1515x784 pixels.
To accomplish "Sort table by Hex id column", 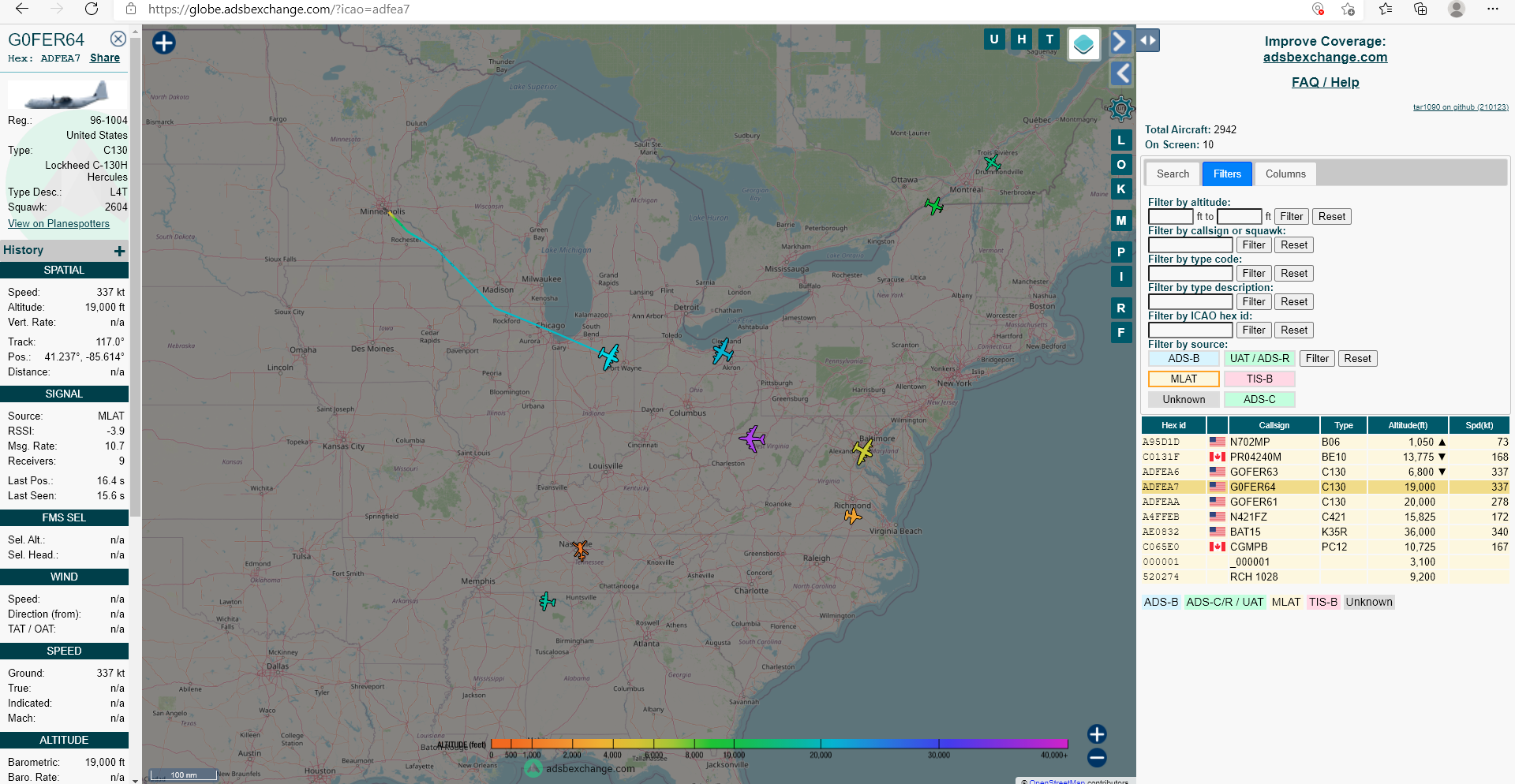I will click(x=1173, y=426).
